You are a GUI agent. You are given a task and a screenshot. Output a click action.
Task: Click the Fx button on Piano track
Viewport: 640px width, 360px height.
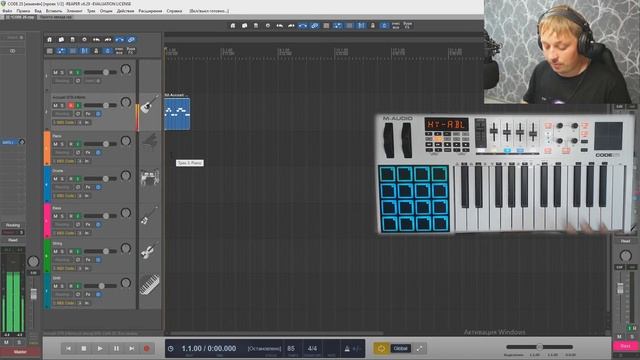click(88, 153)
